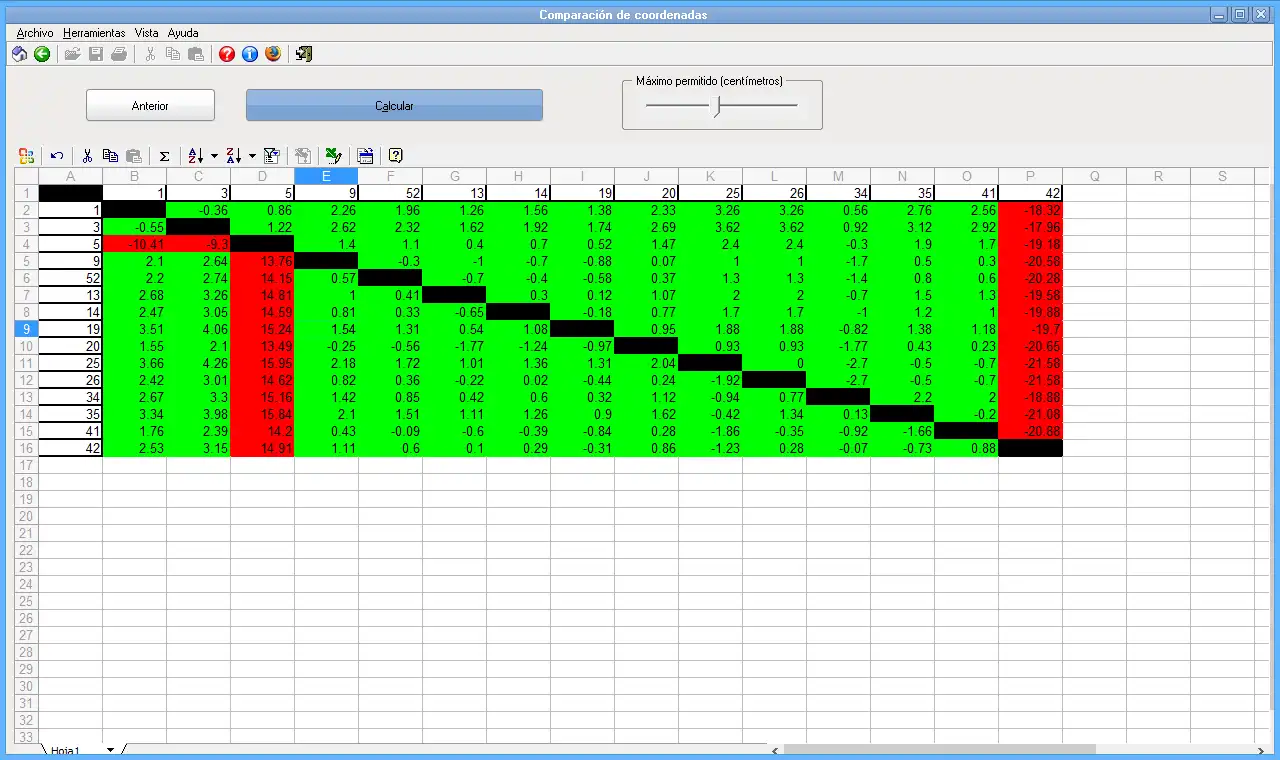
Task: Expand the sort ascending dropdown arrow
Action: pyautogui.click(x=214, y=156)
